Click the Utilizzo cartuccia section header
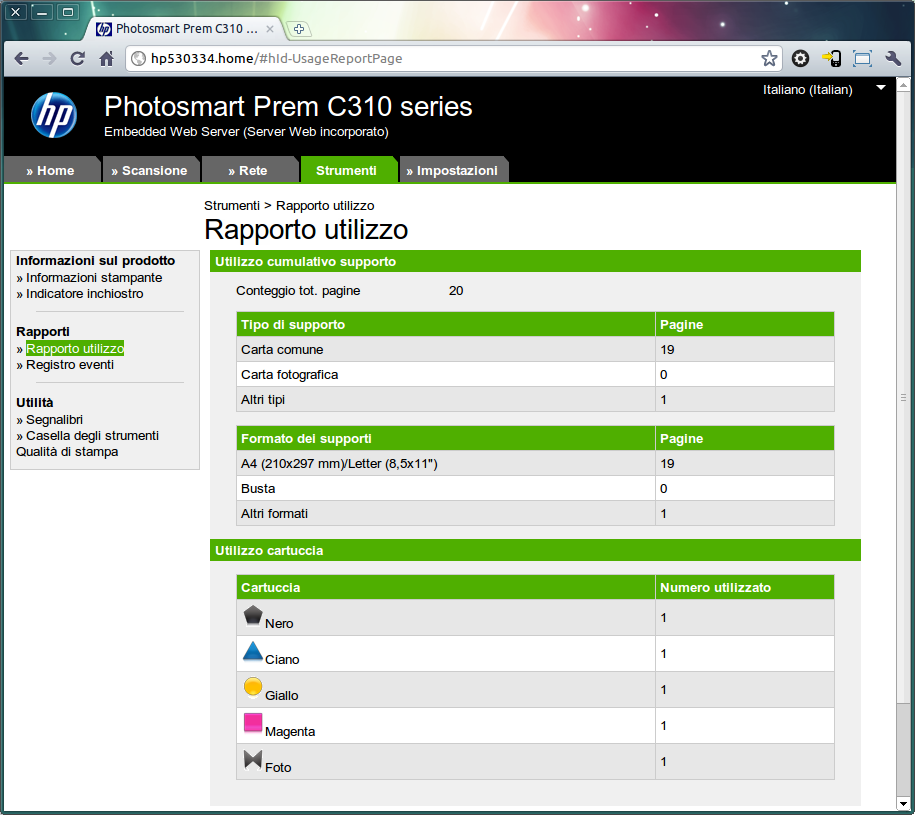915x815 pixels. [535, 550]
